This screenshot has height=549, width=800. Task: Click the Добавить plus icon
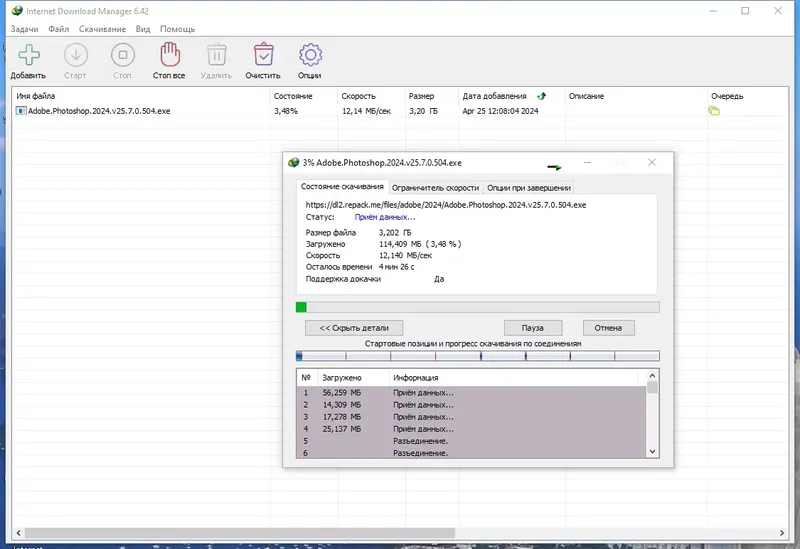(x=29, y=55)
